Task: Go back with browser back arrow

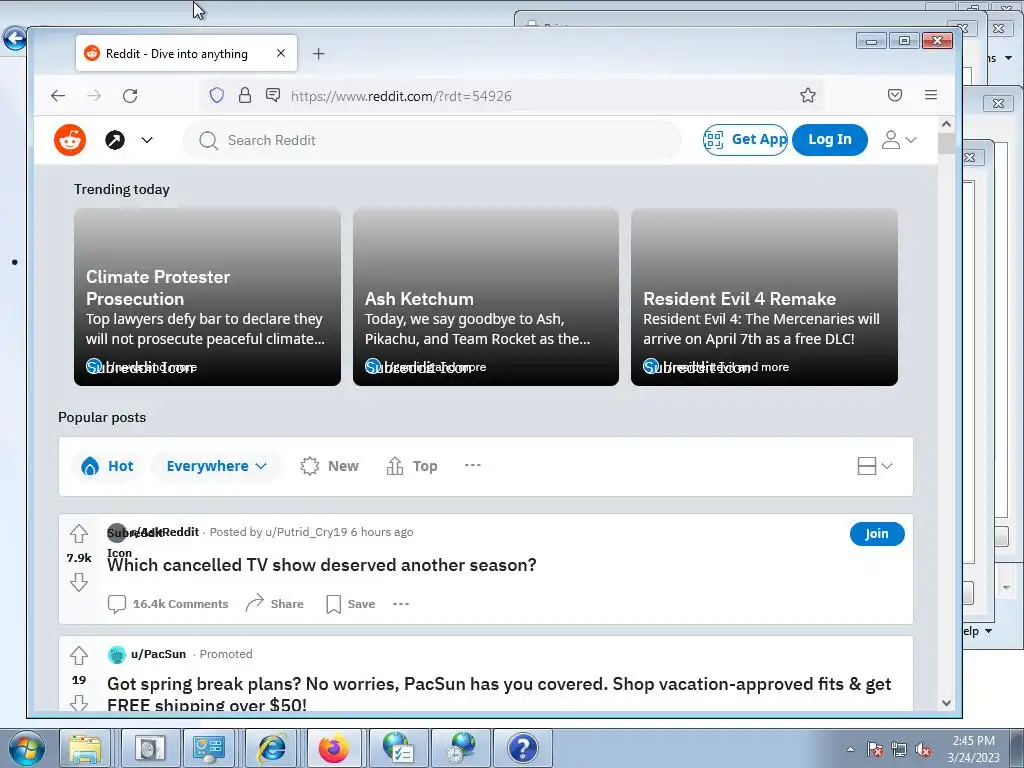Action: (x=58, y=96)
